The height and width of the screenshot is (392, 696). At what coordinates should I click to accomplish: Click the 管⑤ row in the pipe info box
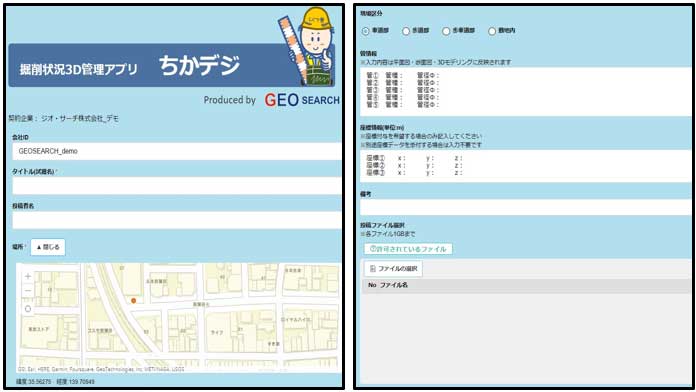[403, 105]
